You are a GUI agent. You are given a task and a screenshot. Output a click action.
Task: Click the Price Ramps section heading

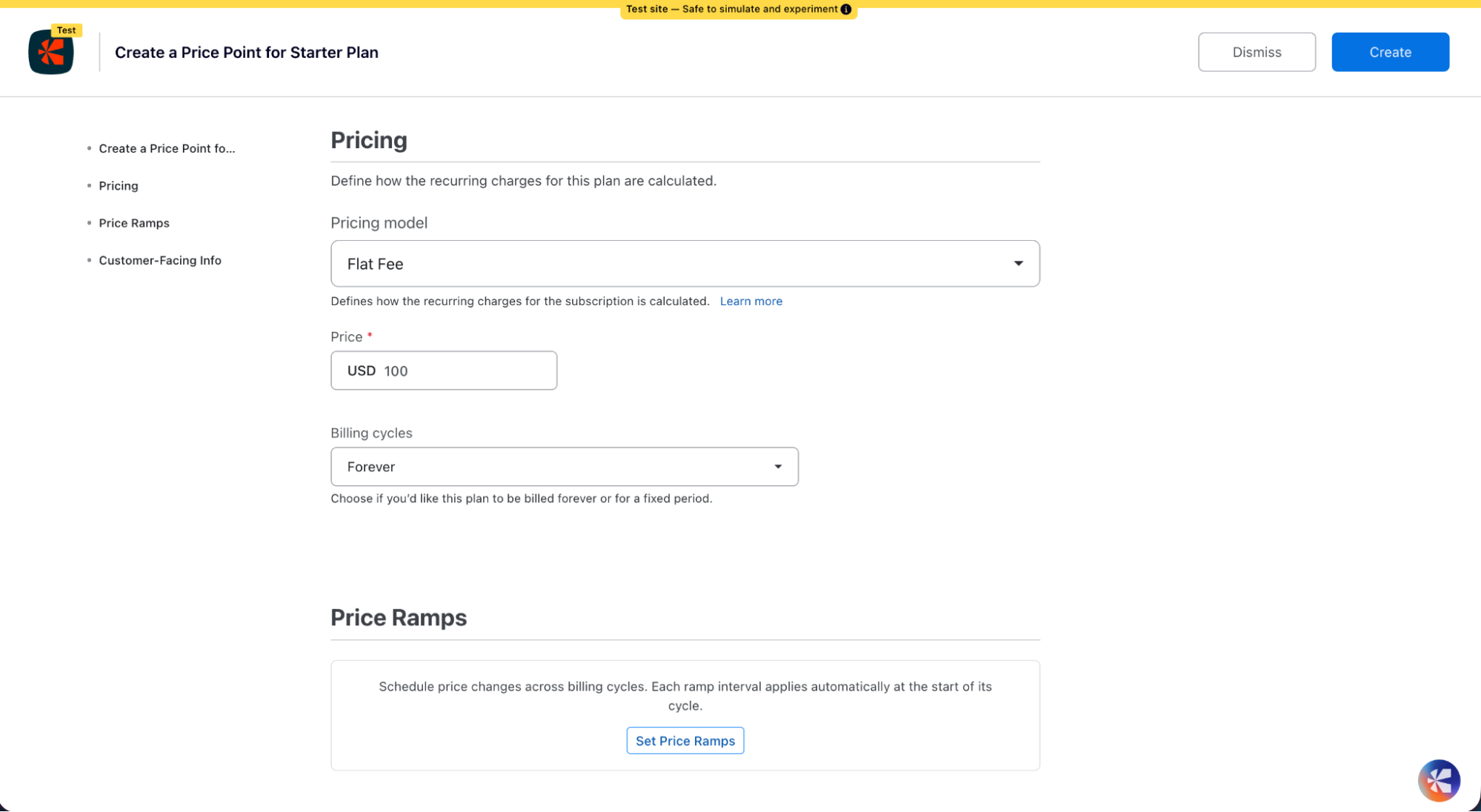pyautogui.click(x=399, y=618)
